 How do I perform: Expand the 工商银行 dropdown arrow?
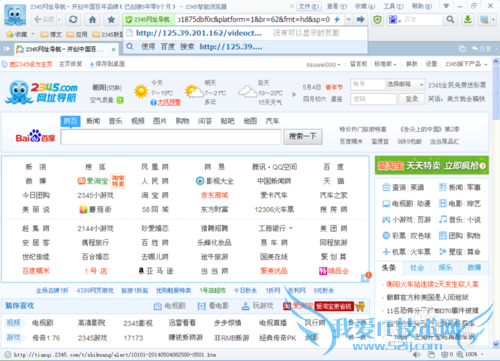click(x=291, y=228)
